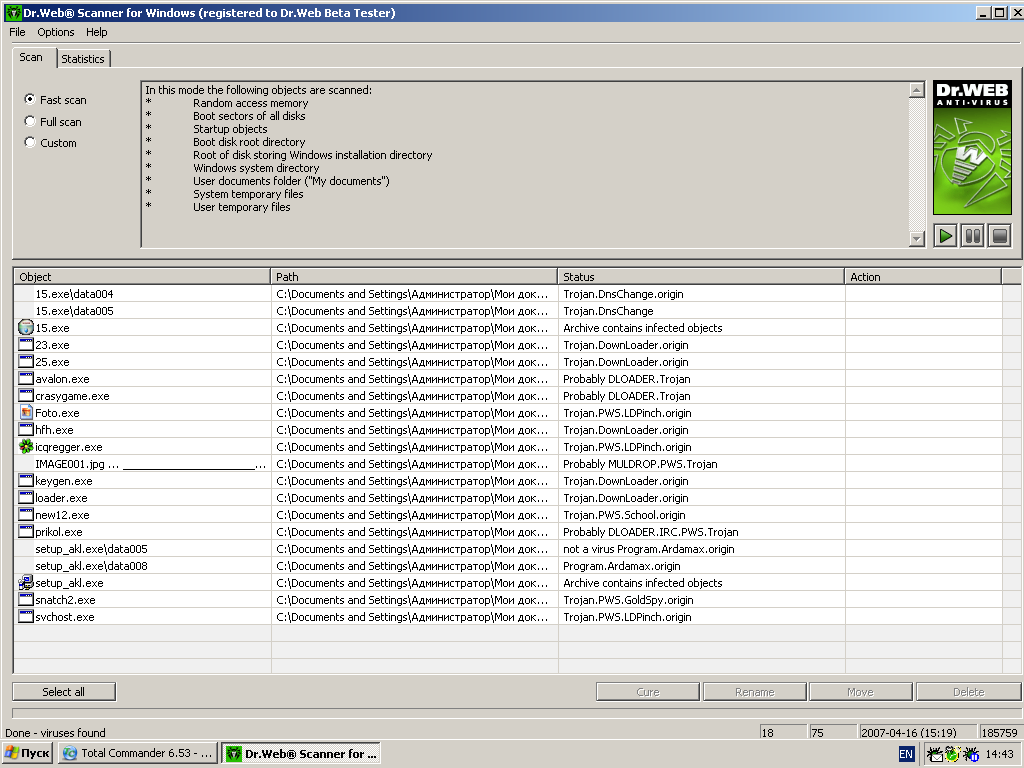Click the Dr.Web Scanner taskbar button
The height and width of the screenshot is (768, 1024).
point(301,754)
